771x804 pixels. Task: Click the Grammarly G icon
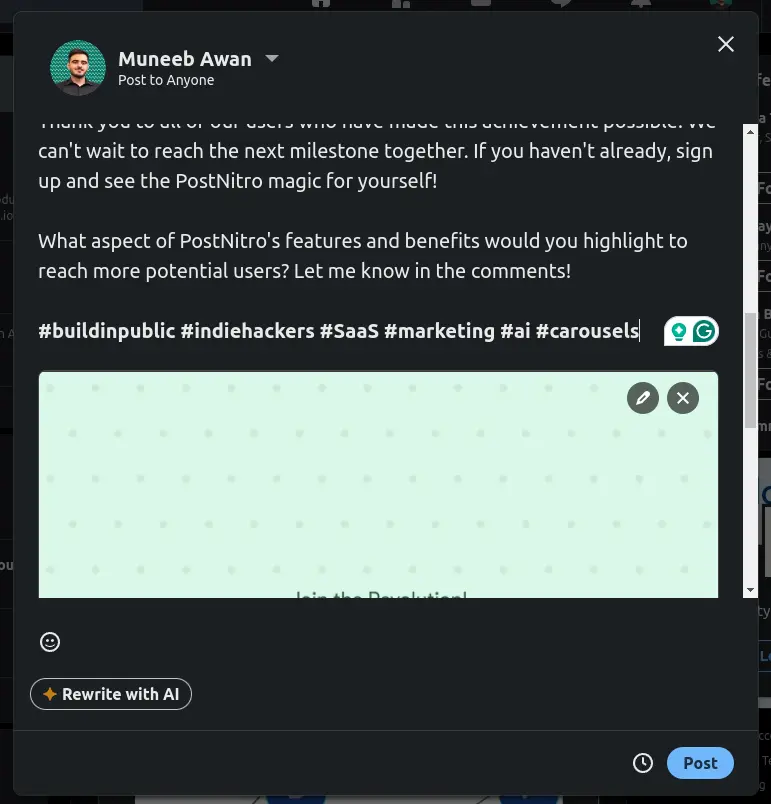pyautogui.click(x=704, y=331)
